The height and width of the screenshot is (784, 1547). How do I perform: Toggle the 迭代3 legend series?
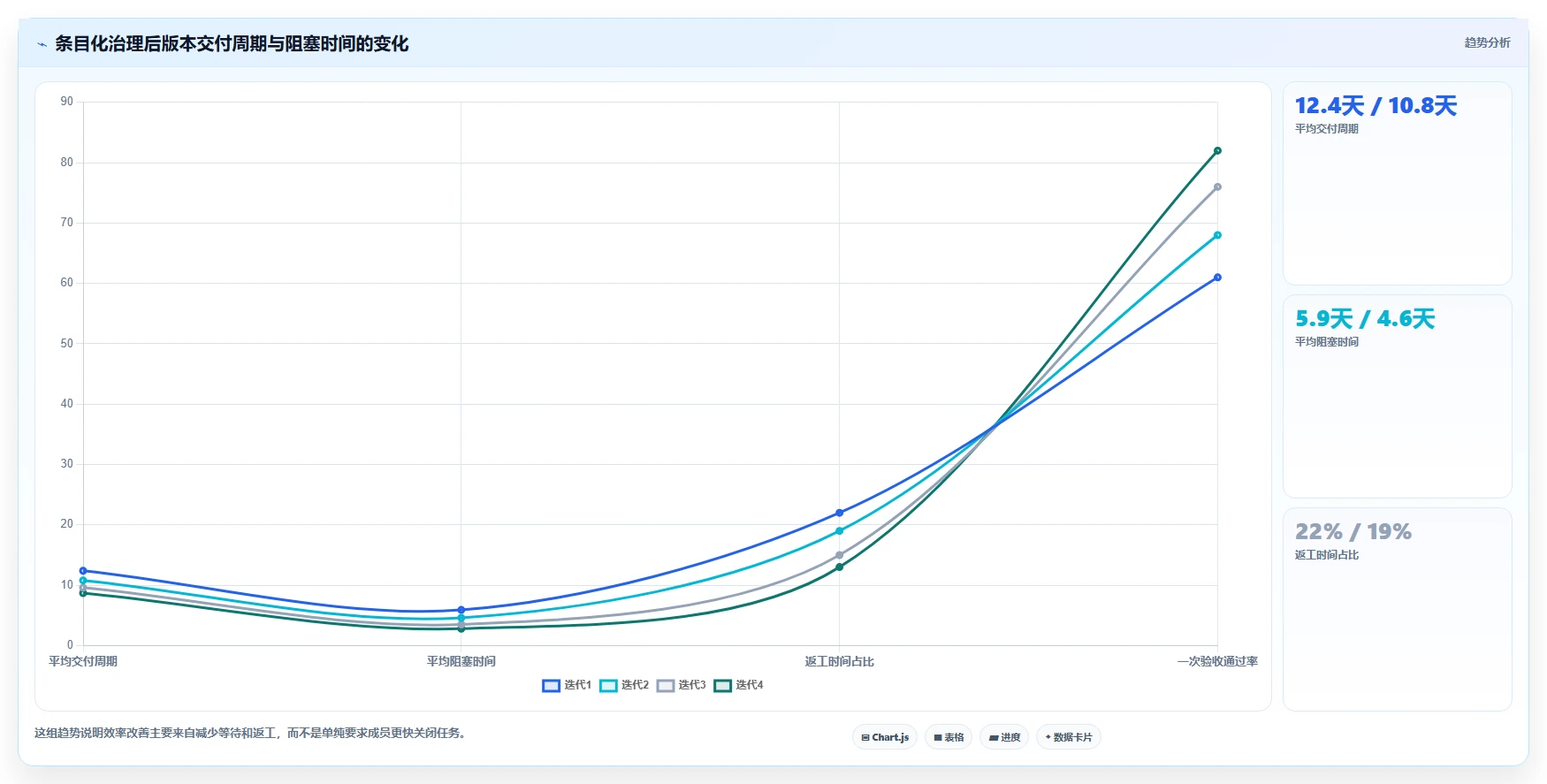682,685
